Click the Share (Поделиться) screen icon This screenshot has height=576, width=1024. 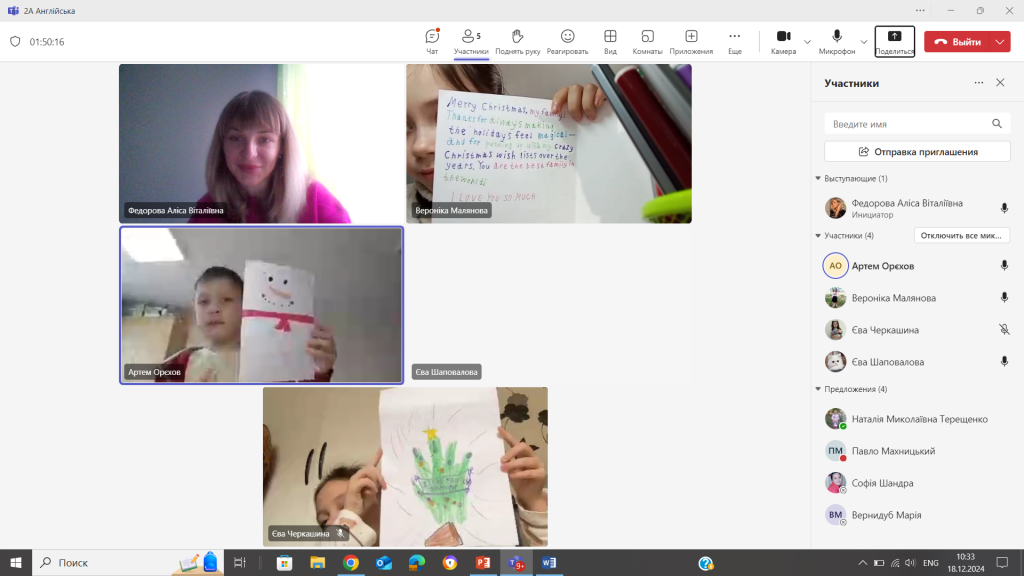click(x=894, y=37)
